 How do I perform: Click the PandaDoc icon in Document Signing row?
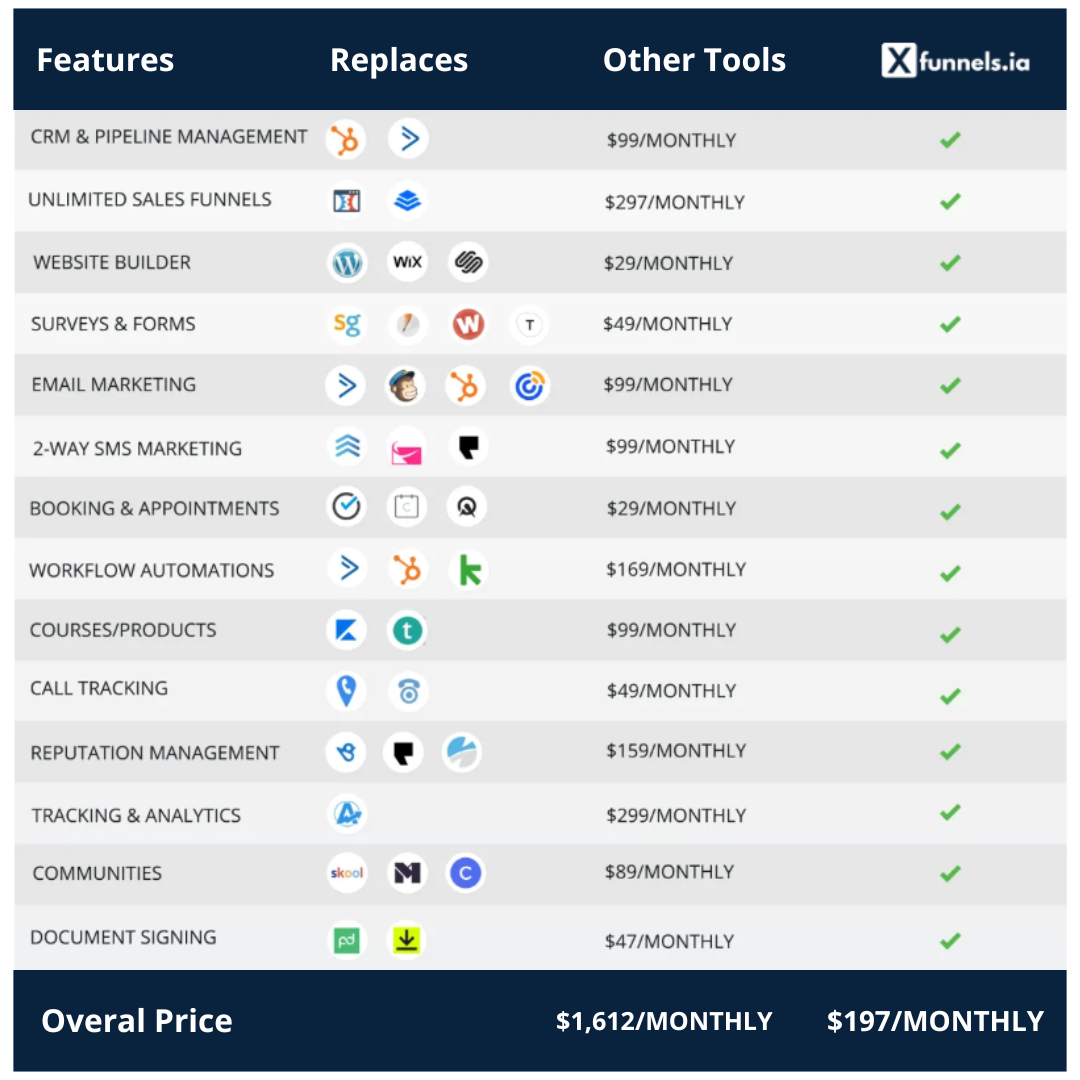tap(347, 940)
